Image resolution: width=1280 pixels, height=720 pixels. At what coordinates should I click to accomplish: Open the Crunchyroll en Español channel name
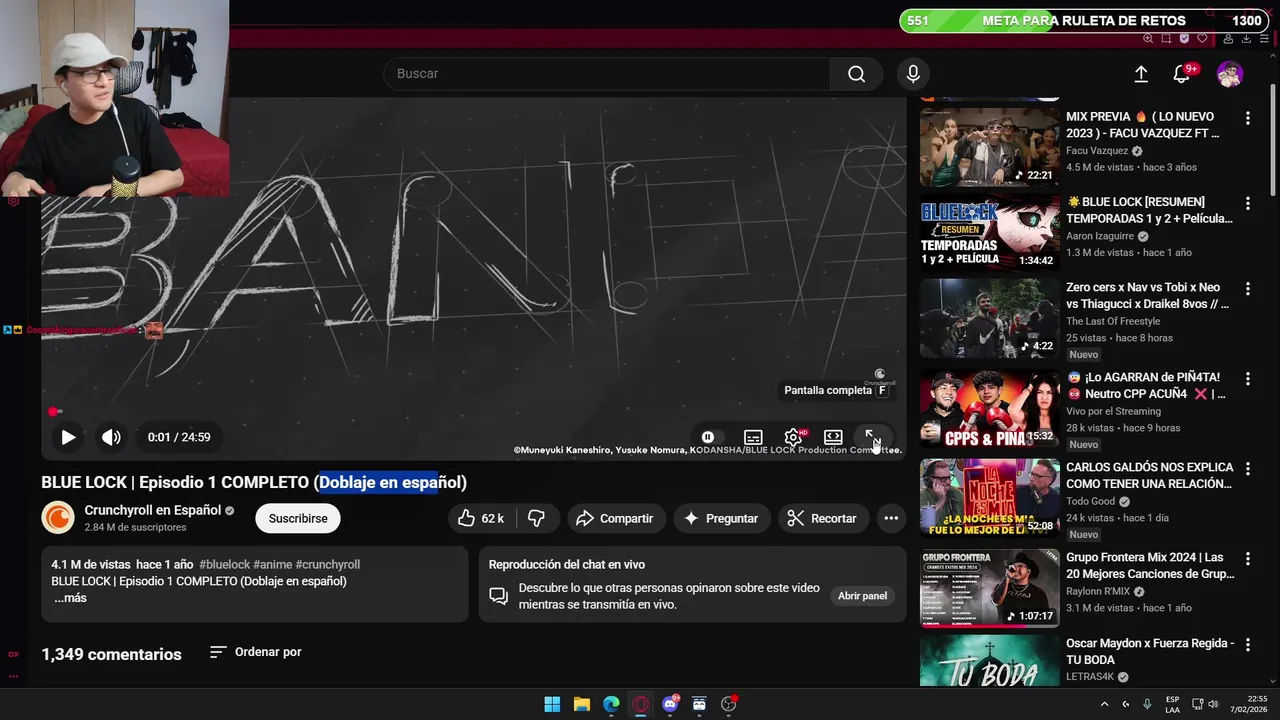pos(153,510)
